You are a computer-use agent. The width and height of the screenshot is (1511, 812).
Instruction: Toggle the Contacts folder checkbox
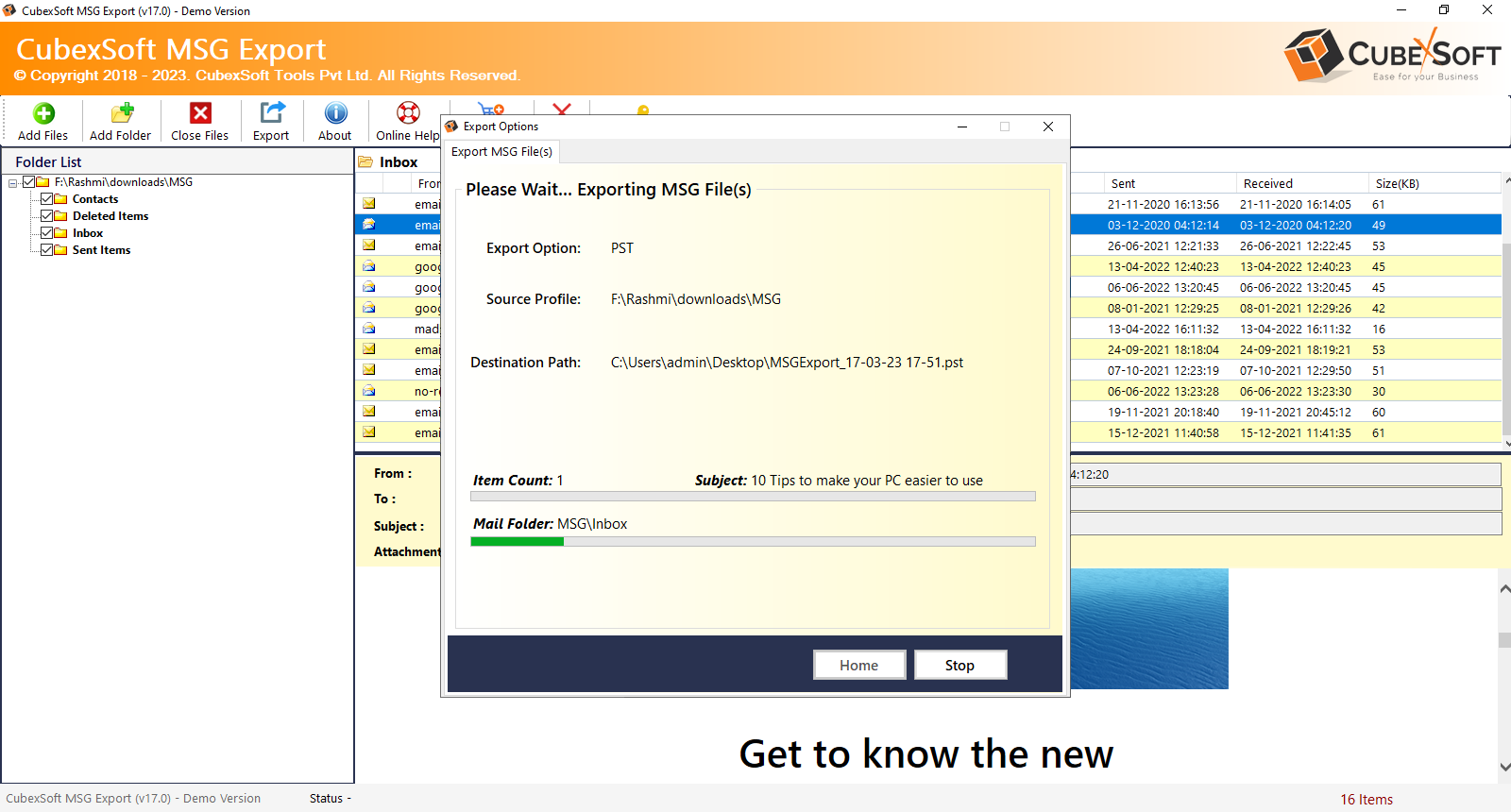(x=46, y=199)
